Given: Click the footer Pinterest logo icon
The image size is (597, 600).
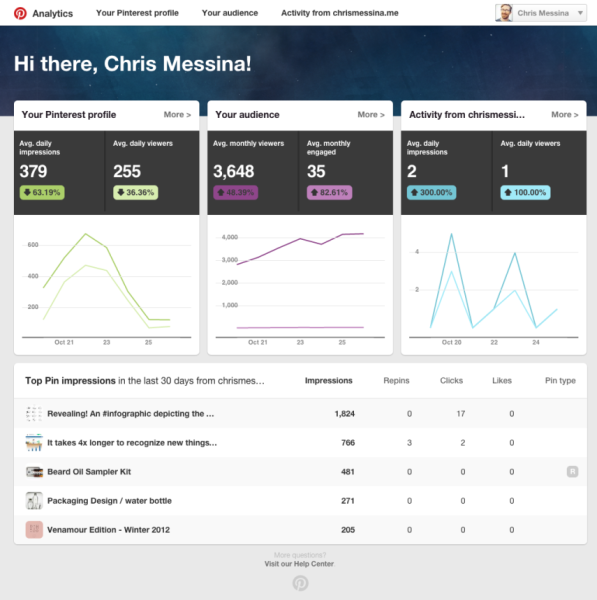Looking at the screenshot, I should coord(300,583).
